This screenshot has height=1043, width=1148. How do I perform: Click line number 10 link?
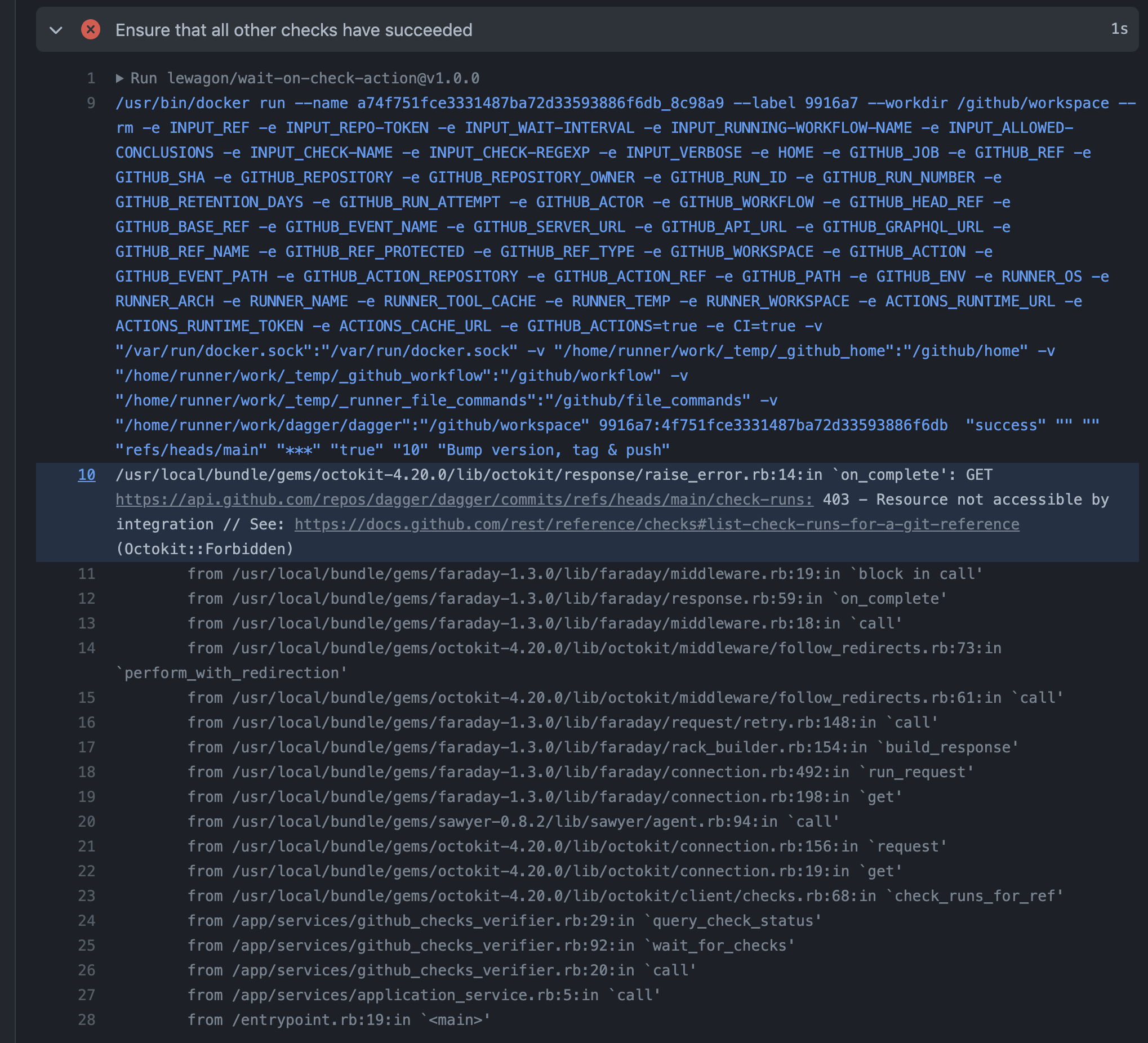[x=87, y=475]
